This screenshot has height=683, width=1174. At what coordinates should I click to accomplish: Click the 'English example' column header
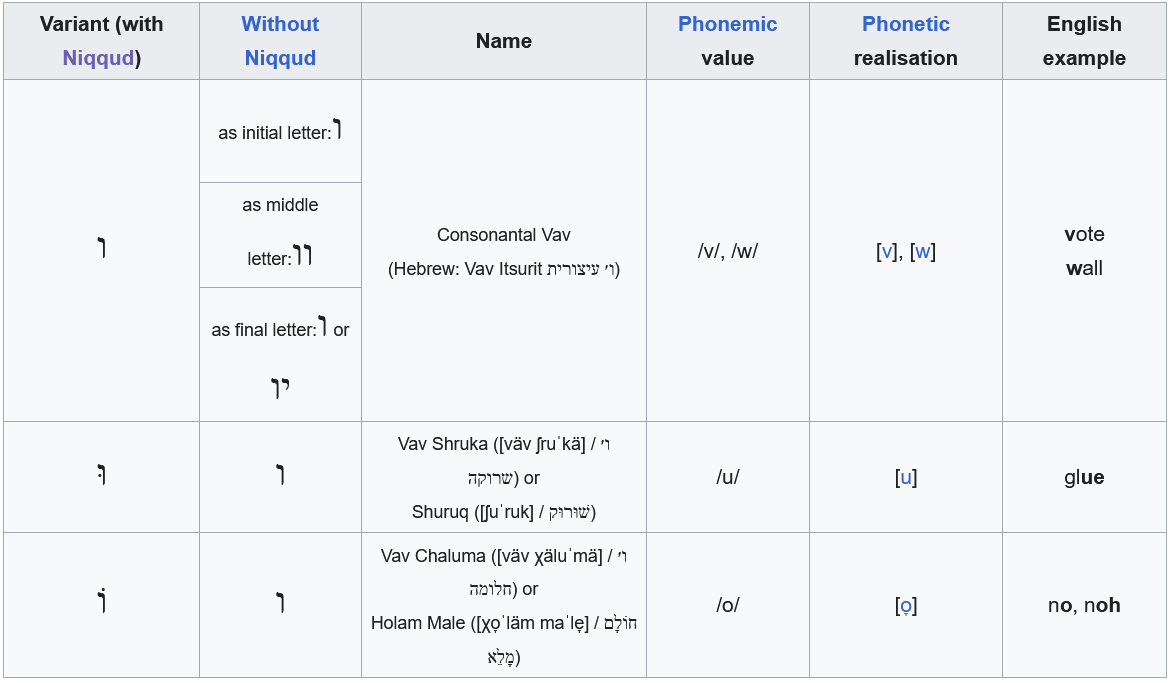[x=1084, y=41]
